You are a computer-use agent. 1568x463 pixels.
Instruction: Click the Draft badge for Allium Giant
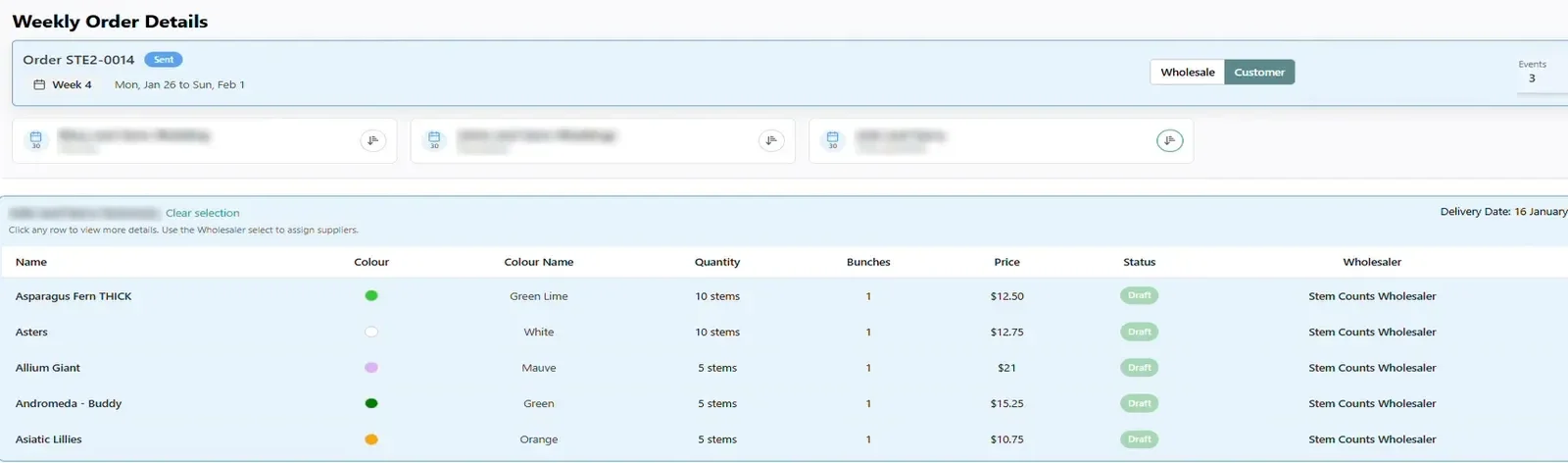click(x=1139, y=368)
